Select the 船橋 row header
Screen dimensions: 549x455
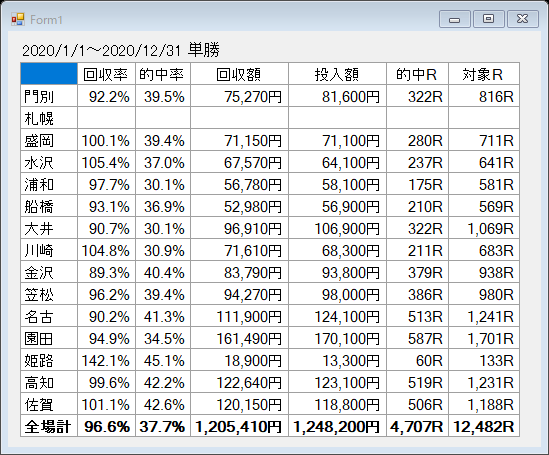pyautogui.click(x=49, y=206)
